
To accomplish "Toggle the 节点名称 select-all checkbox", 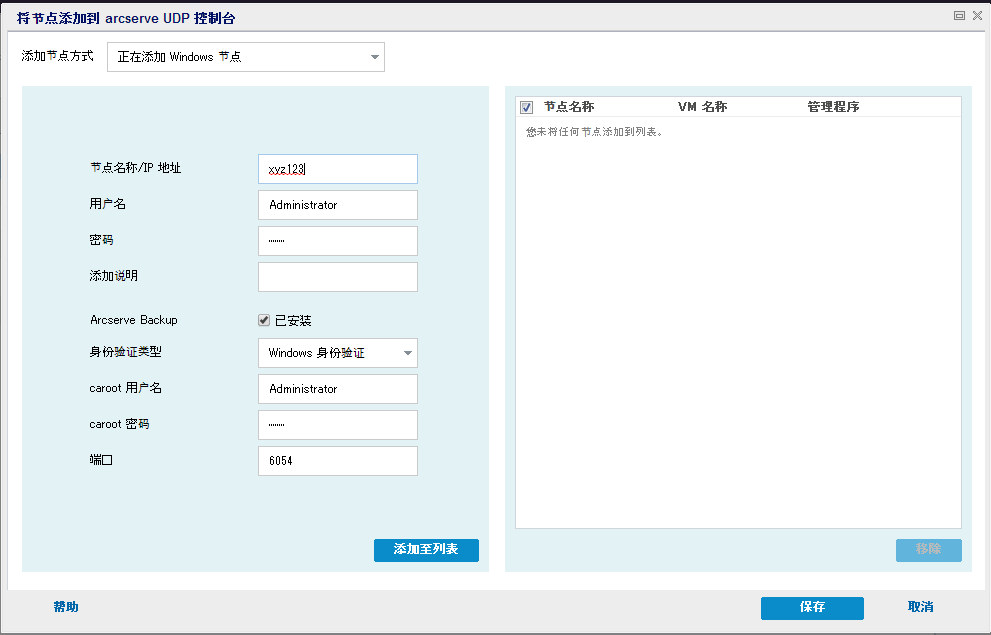I will click(x=525, y=106).
